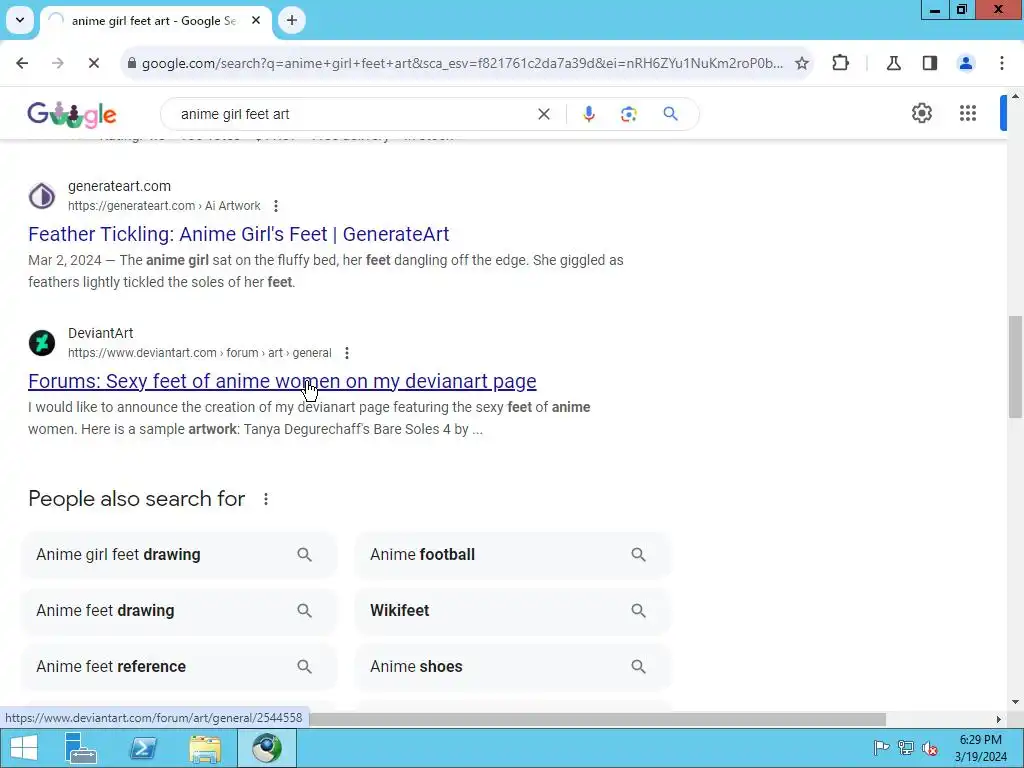Click the generateart.com favicon
The image size is (1024, 768).
tap(42, 196)
